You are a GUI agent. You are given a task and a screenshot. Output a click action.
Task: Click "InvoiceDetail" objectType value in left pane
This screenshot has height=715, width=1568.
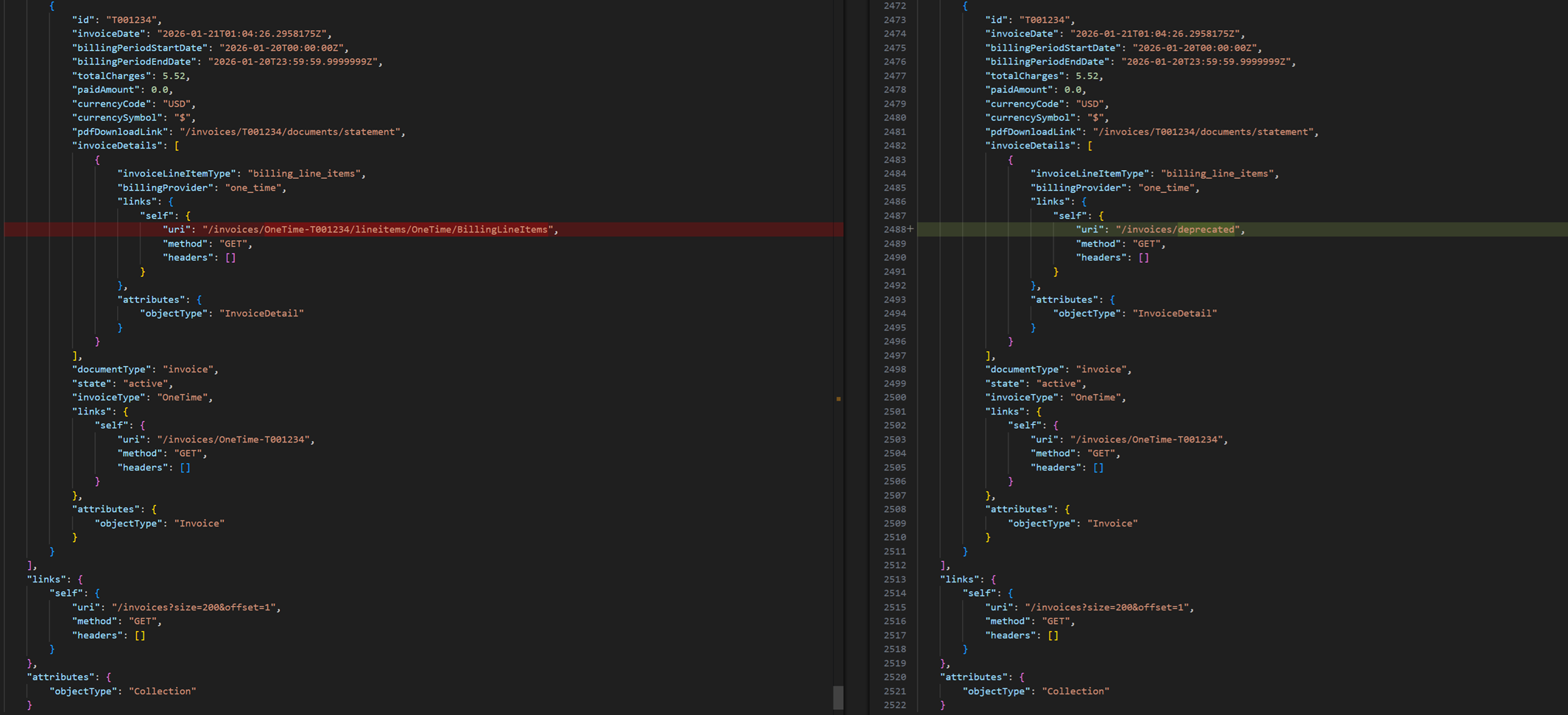261,314
